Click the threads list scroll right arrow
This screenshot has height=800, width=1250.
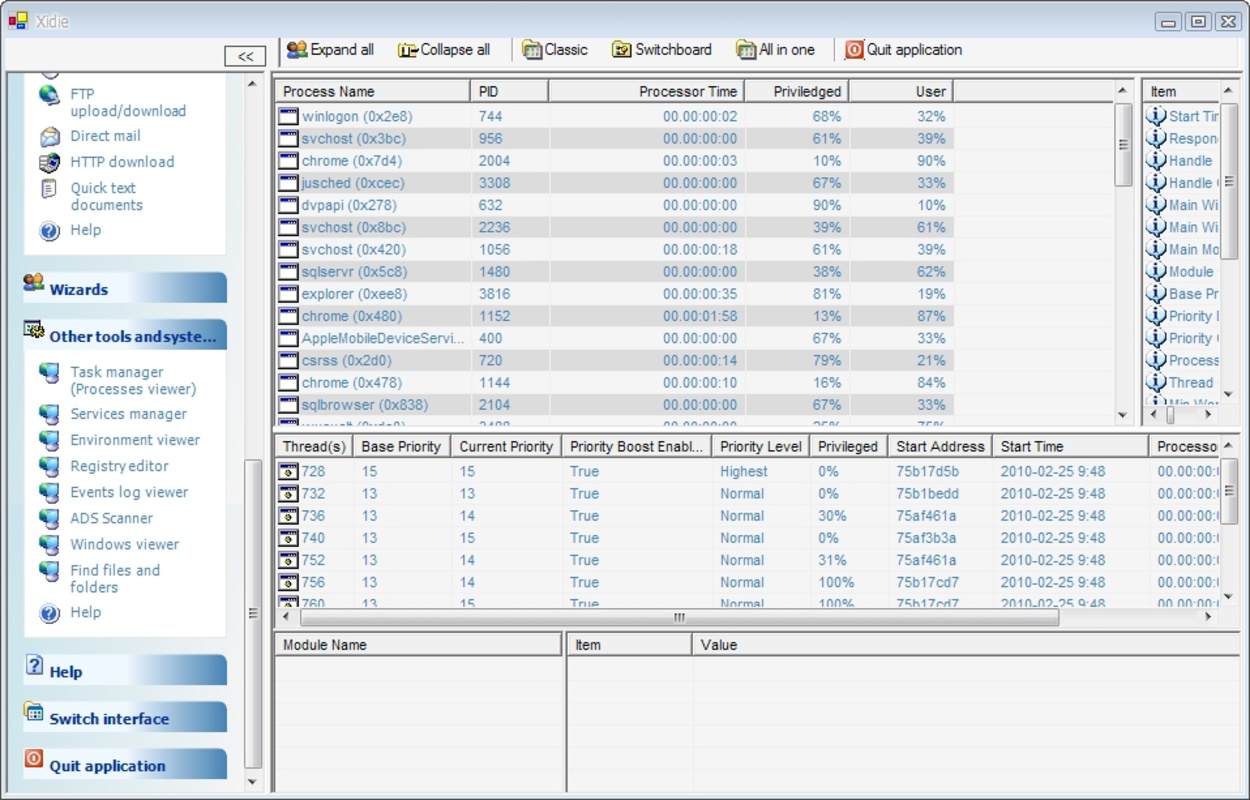pyautogui.click(x=1208, y=617)
